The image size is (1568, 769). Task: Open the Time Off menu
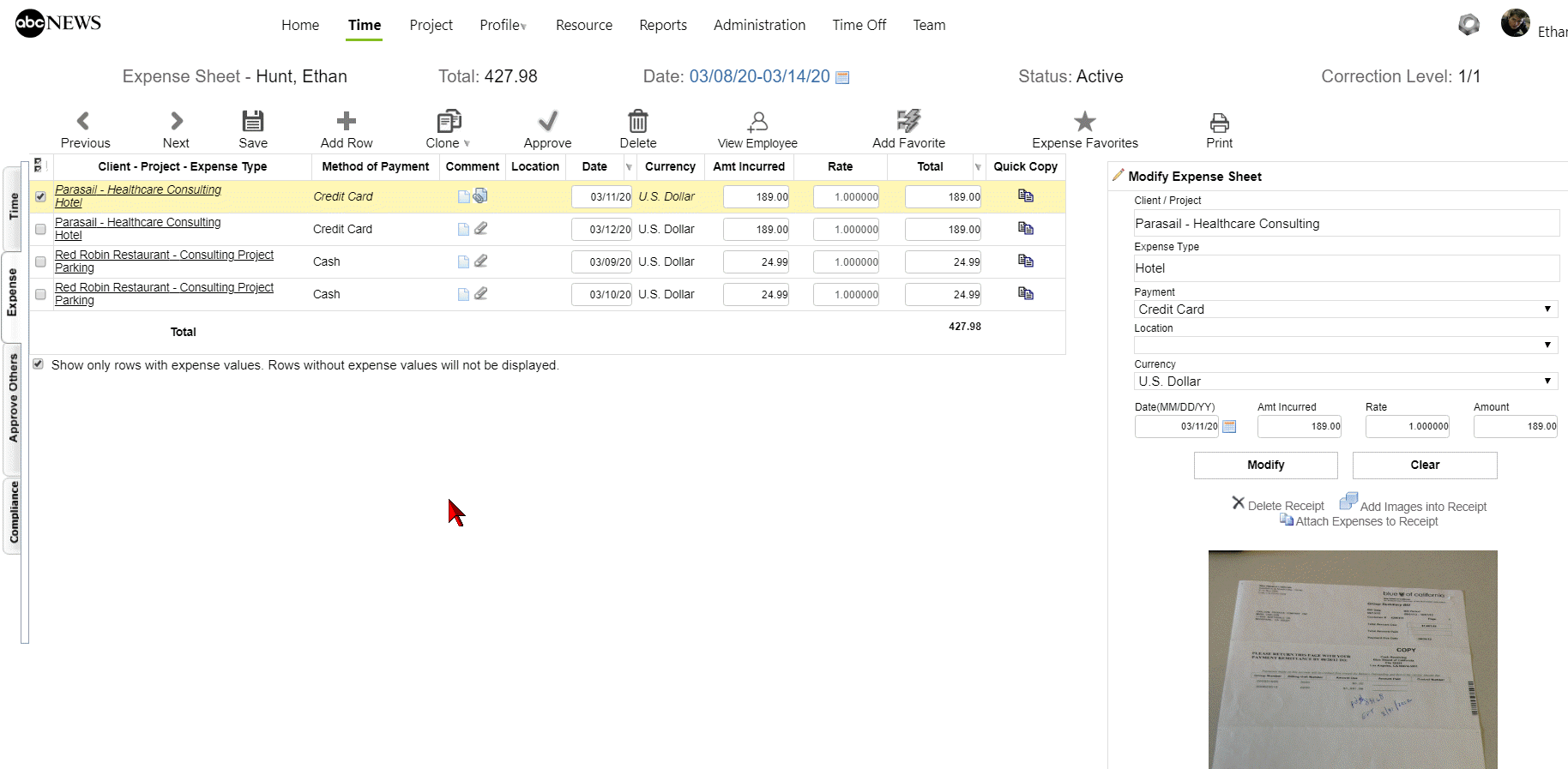pyautogui.click(x=859, y=25)
